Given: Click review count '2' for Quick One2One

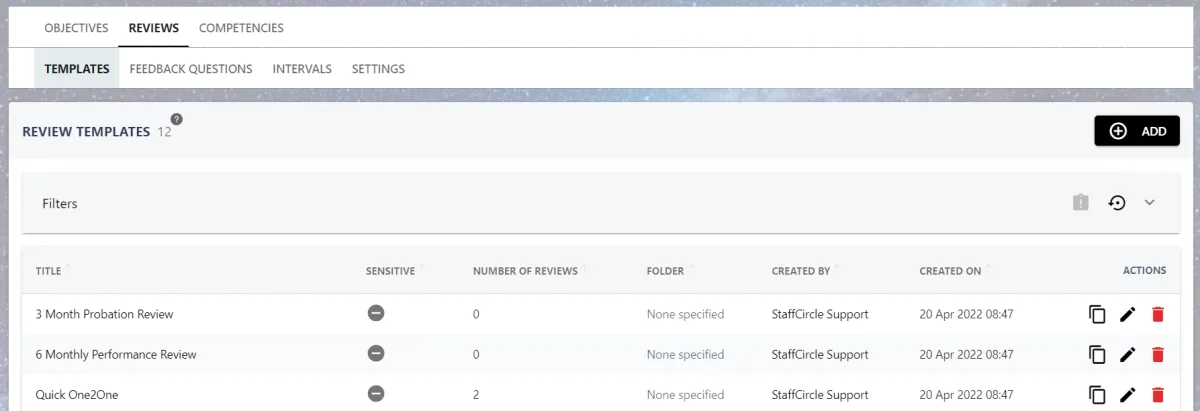Looking at the screenshot, I should pos(476,394).
